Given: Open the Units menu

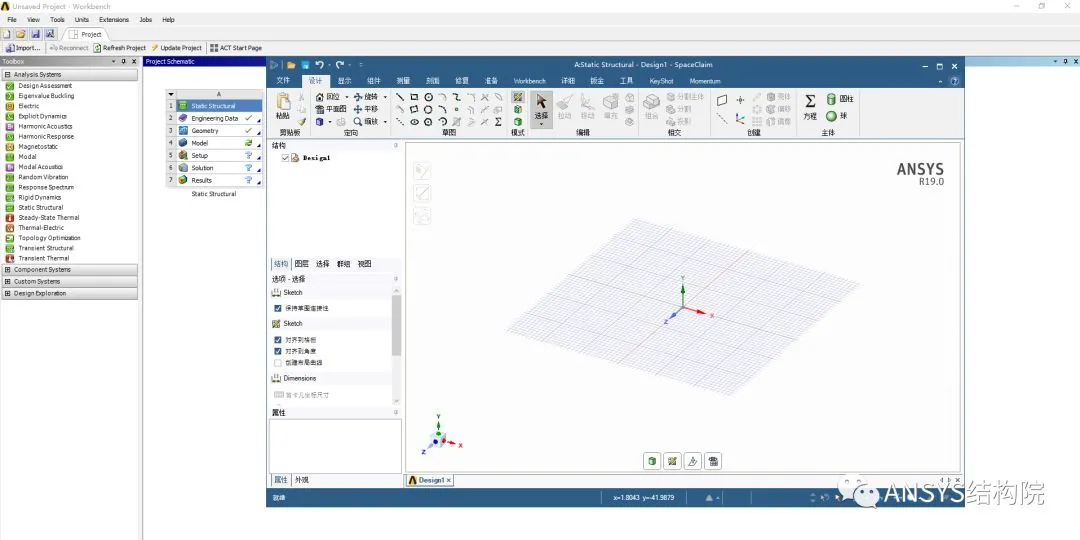Looking at the screenshot, I should [x=82, y=20].
